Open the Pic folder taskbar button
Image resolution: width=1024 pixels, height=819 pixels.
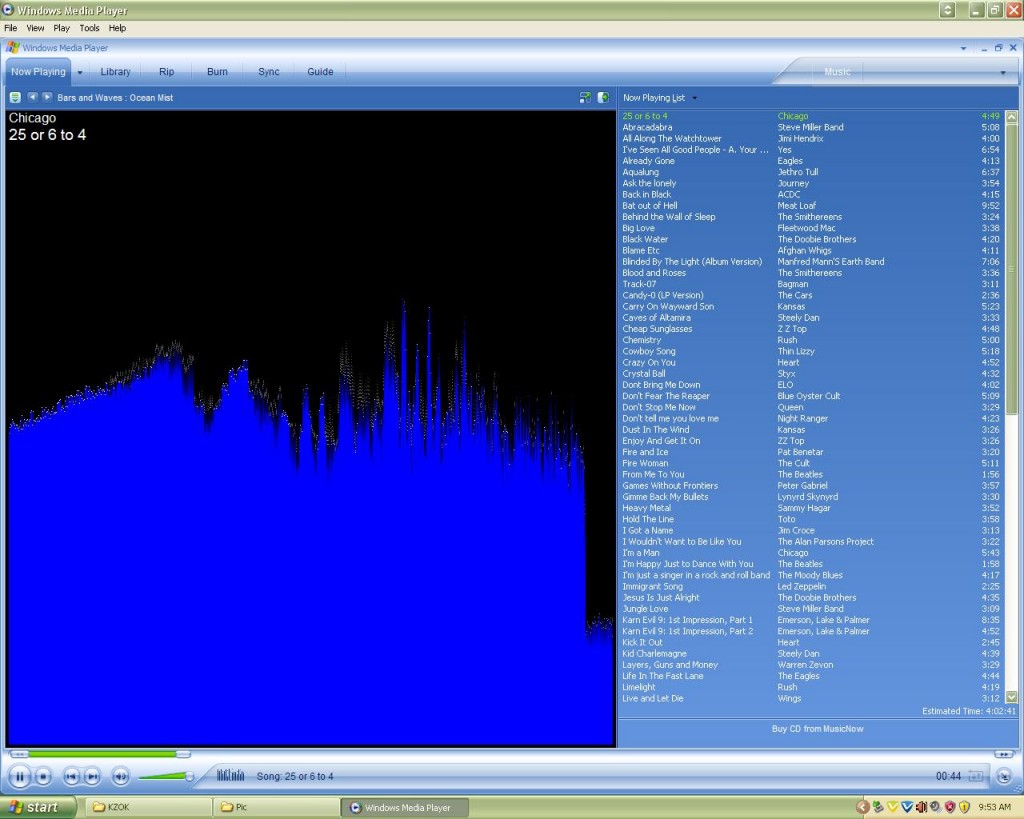pyautogui.click(x=278, y=807)
